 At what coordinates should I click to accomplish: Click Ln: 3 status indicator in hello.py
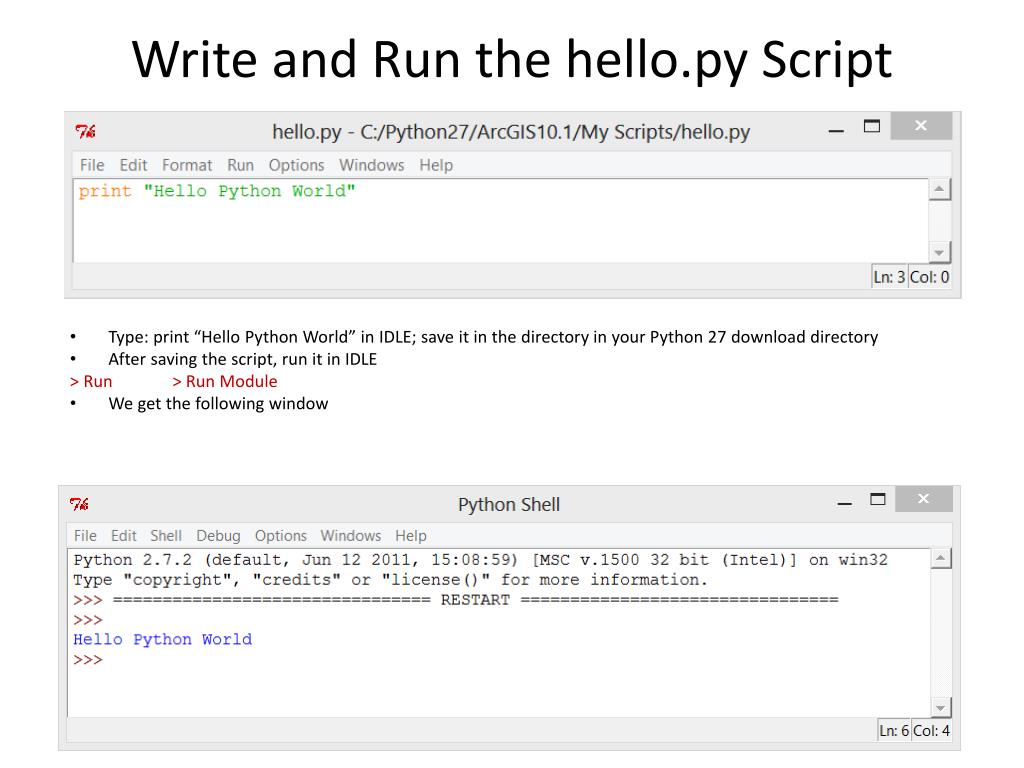point(889,277)
